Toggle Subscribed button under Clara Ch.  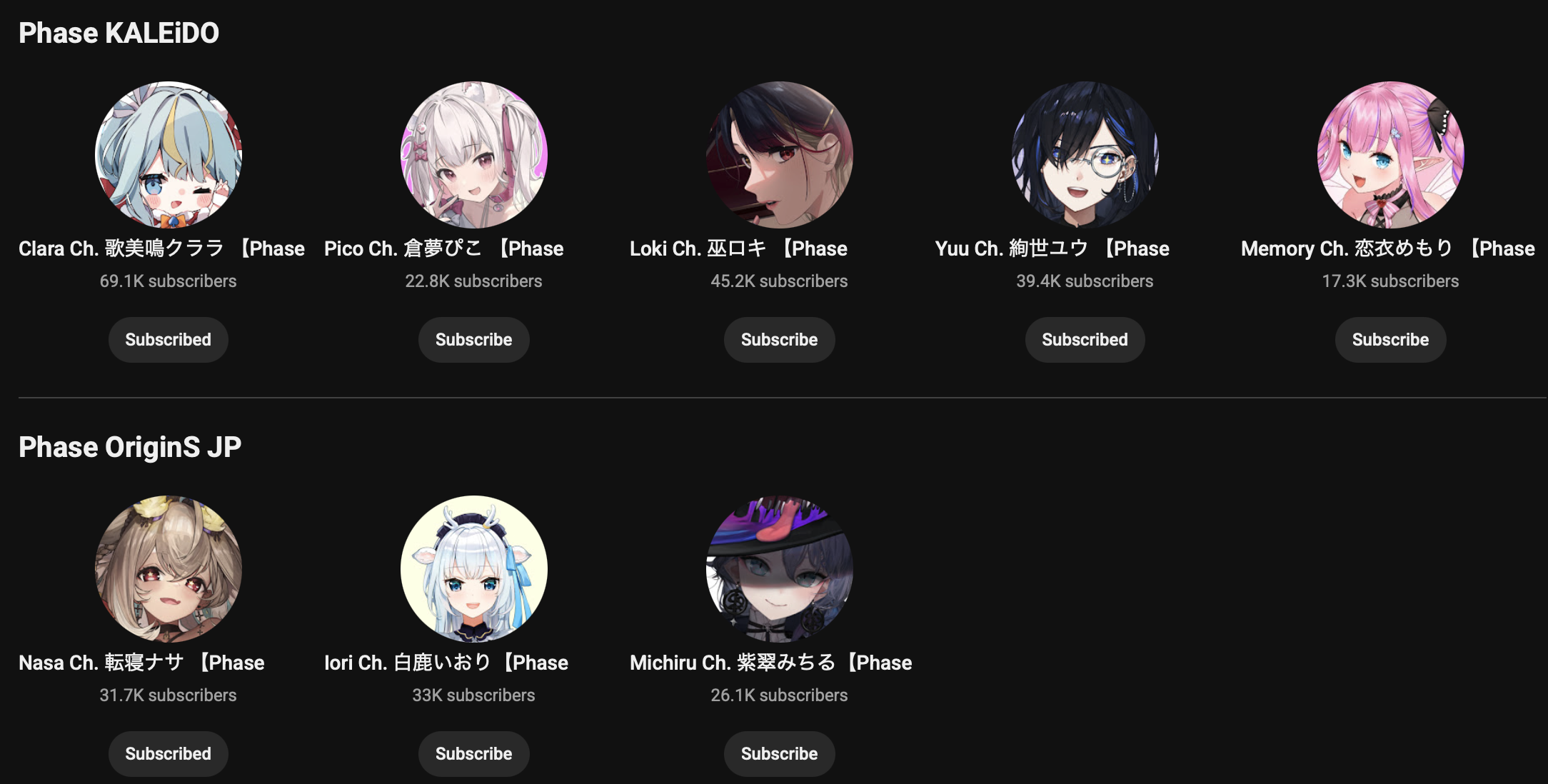(x=169, y=340)
